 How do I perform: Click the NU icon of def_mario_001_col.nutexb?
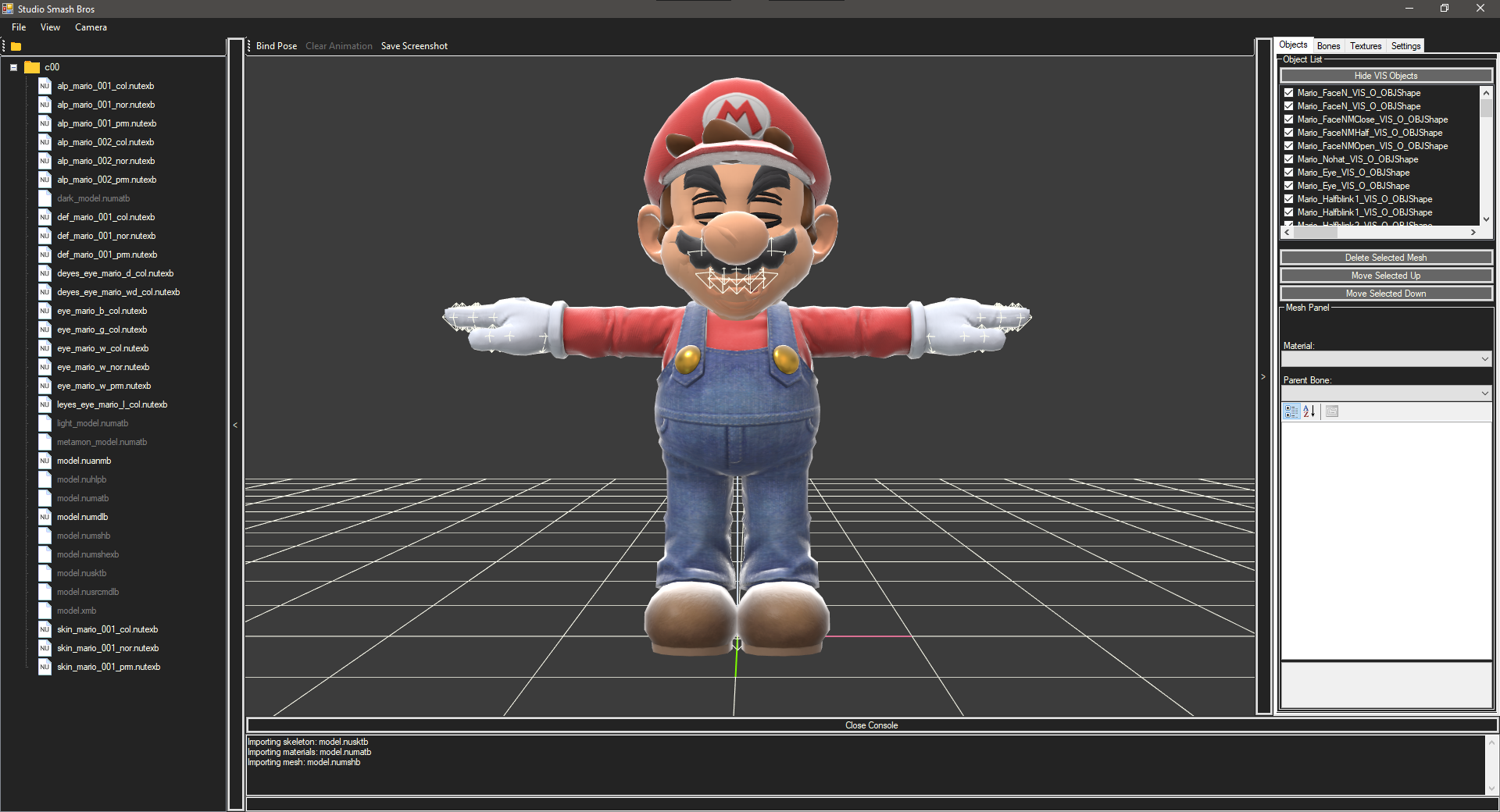pyautogui.click(x=45, y=217)
